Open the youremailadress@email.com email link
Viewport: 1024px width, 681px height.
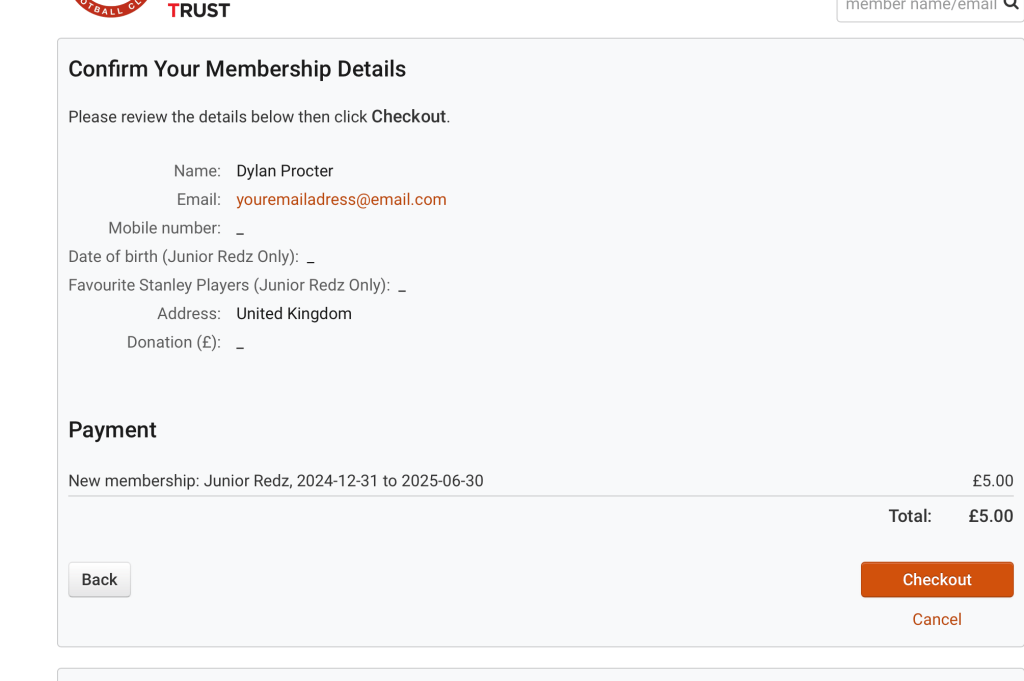click(x=341, y=200)
